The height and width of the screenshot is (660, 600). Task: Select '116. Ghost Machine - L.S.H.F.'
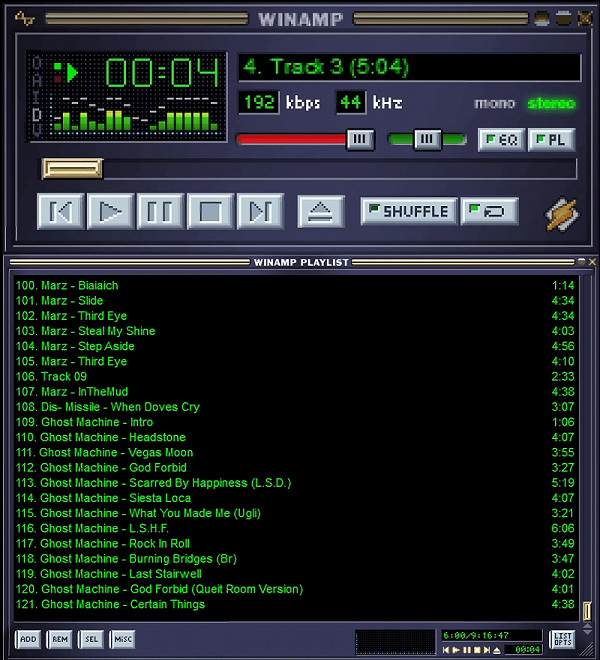coord(295,528)
